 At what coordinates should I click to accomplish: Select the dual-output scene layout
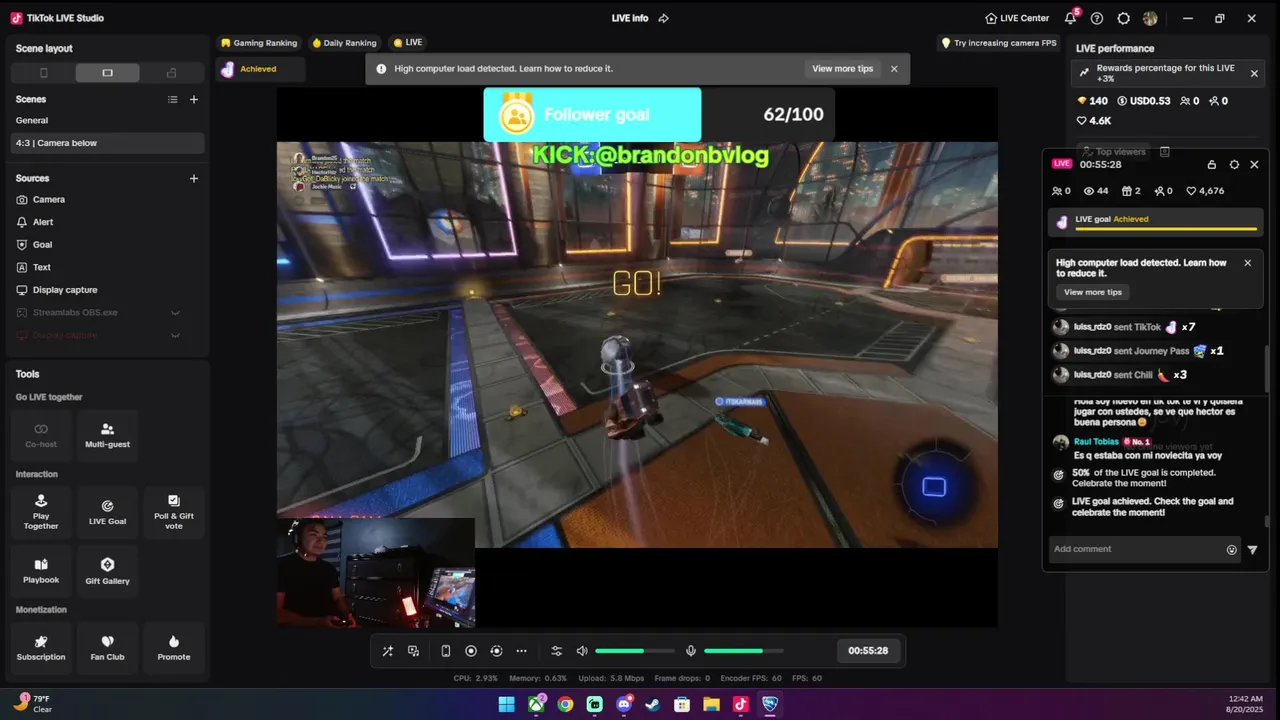coord(171,73)
